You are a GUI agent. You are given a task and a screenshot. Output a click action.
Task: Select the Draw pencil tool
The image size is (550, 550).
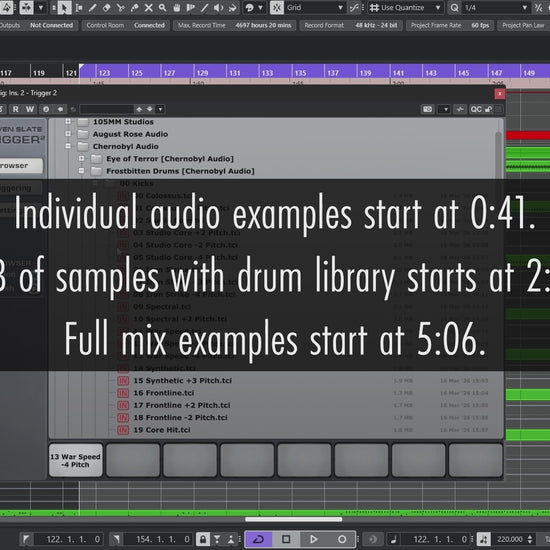[93, 7]
